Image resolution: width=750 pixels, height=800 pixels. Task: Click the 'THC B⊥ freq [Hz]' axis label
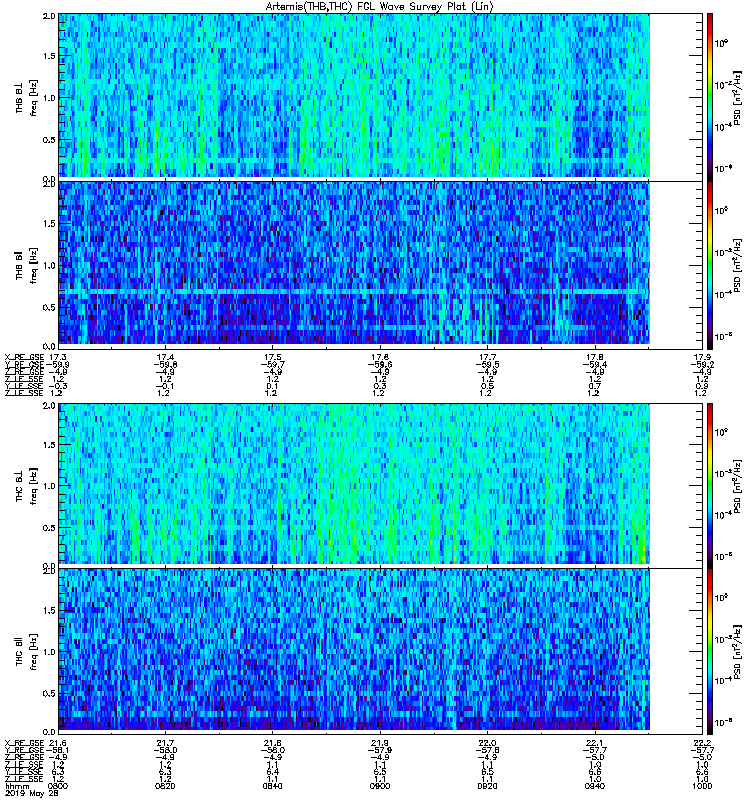[x=26, y=486]
